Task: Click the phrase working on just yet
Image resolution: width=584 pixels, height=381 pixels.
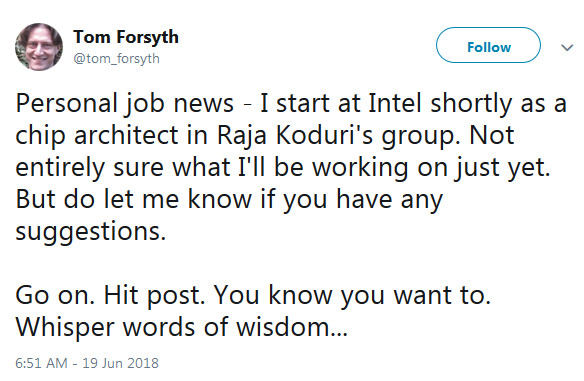Action: point(431,168)
